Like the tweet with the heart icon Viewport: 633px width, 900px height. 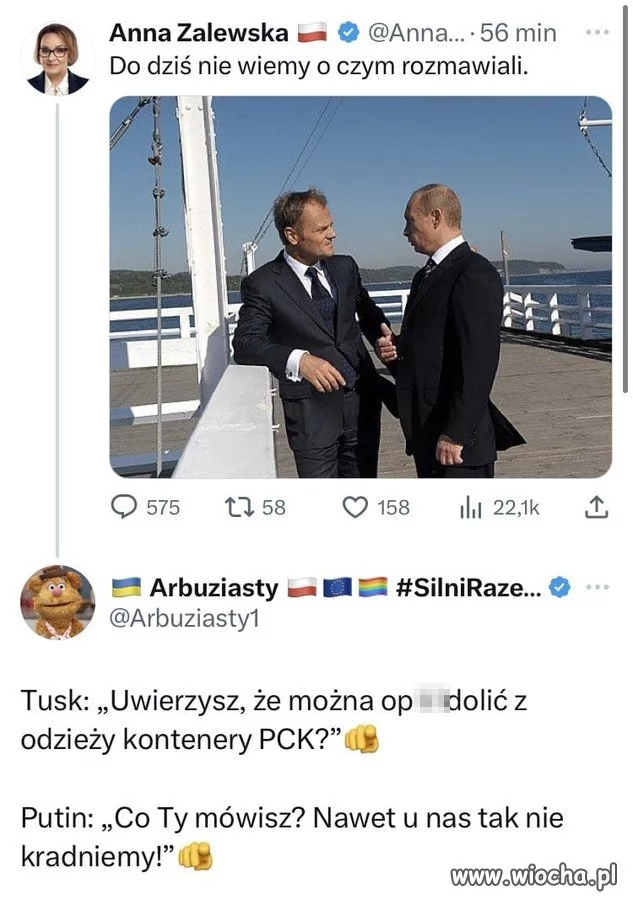point(356,507)
